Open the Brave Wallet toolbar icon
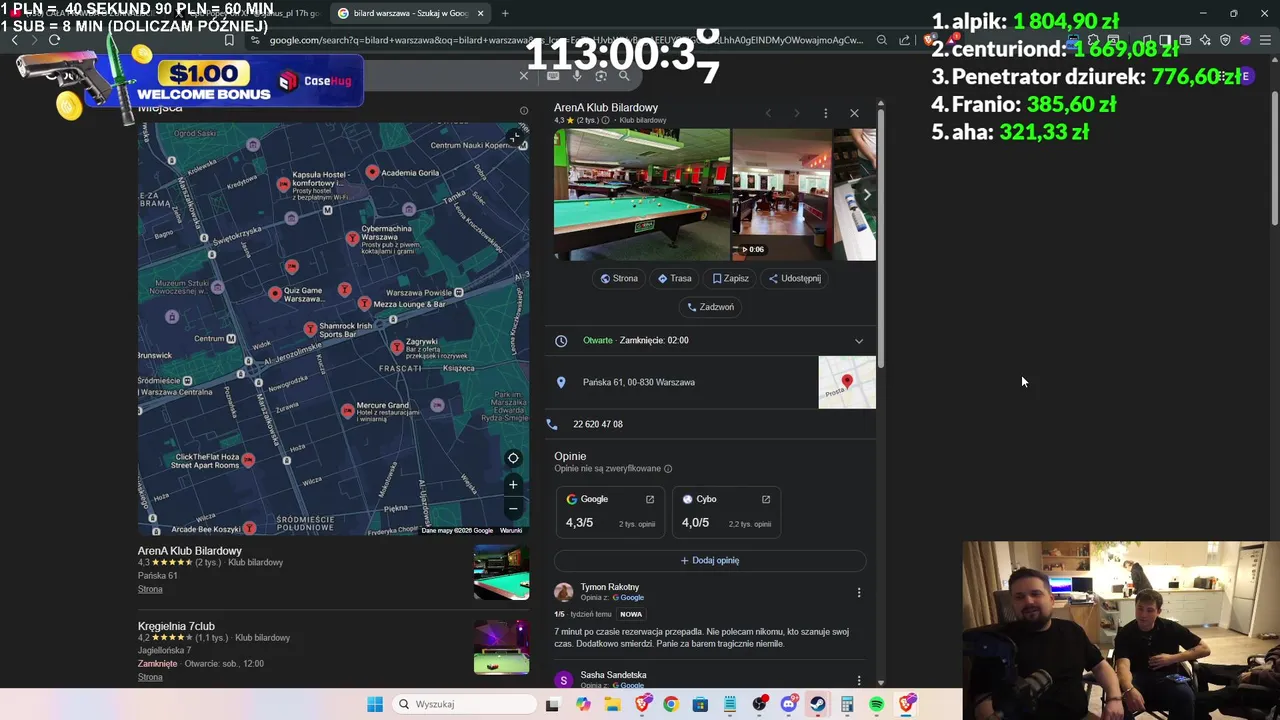 pyautogui.click(x=1185, y=40)
